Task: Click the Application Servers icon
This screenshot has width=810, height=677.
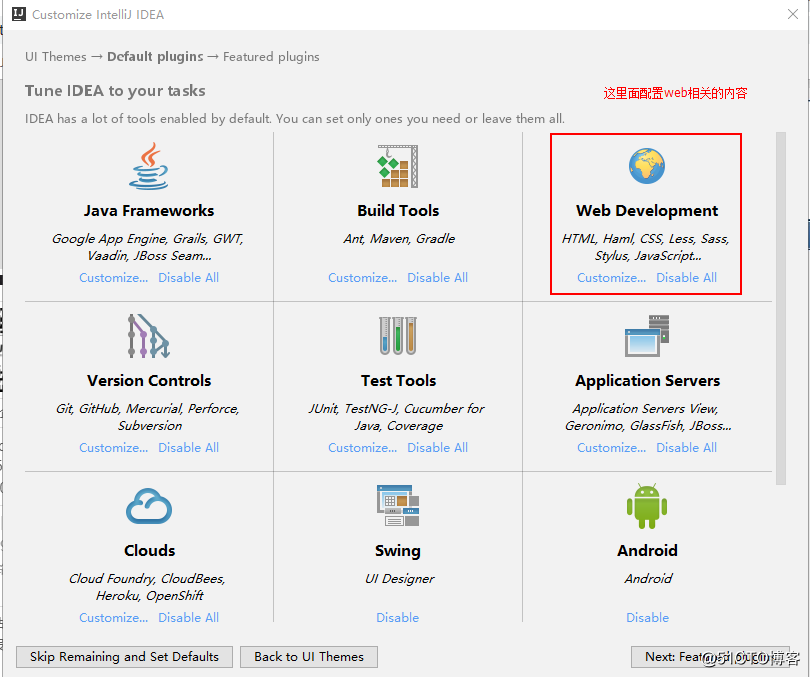Action: click(x=647, y=336)
